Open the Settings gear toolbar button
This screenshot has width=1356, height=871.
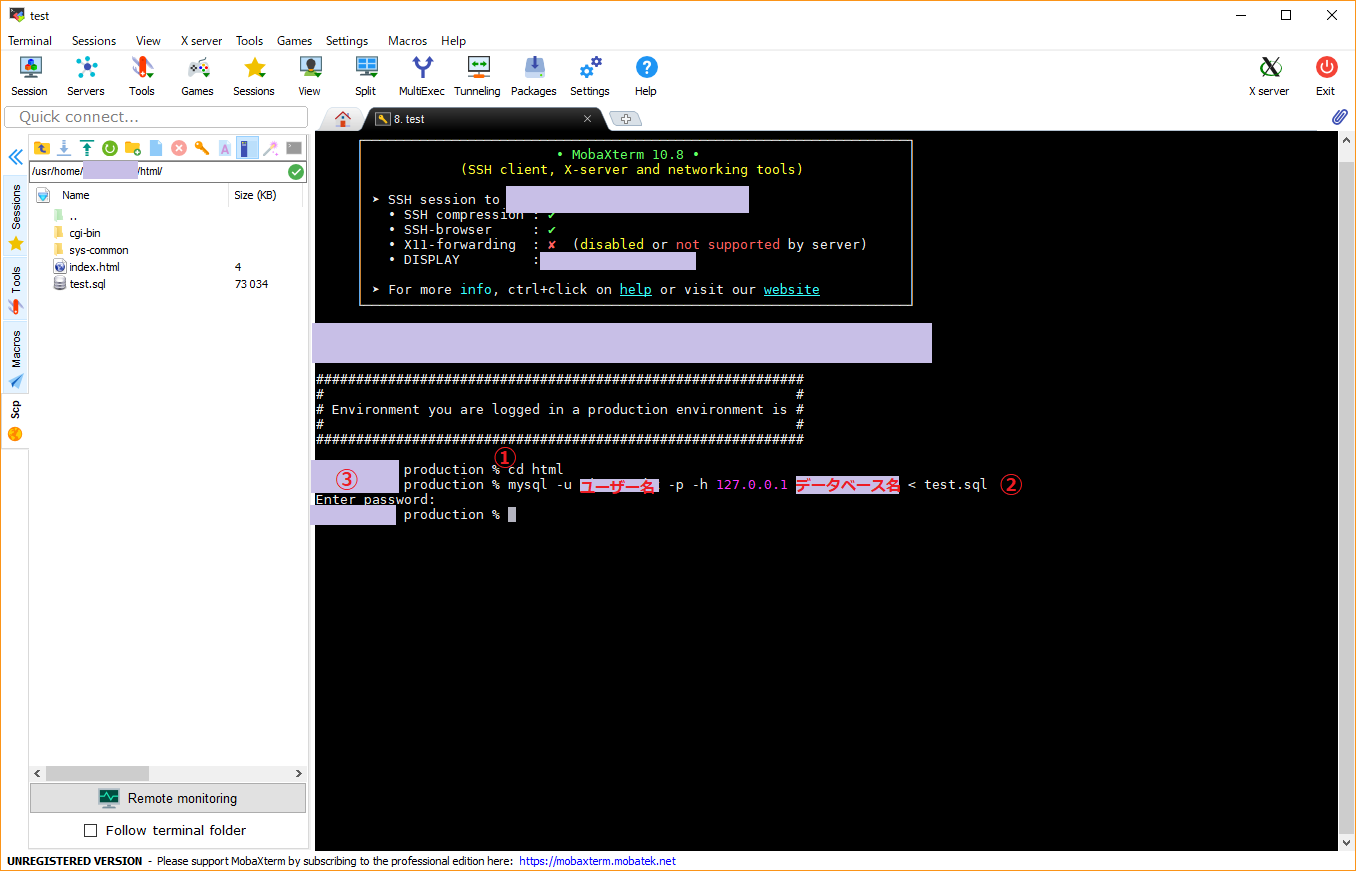(590, 76)
